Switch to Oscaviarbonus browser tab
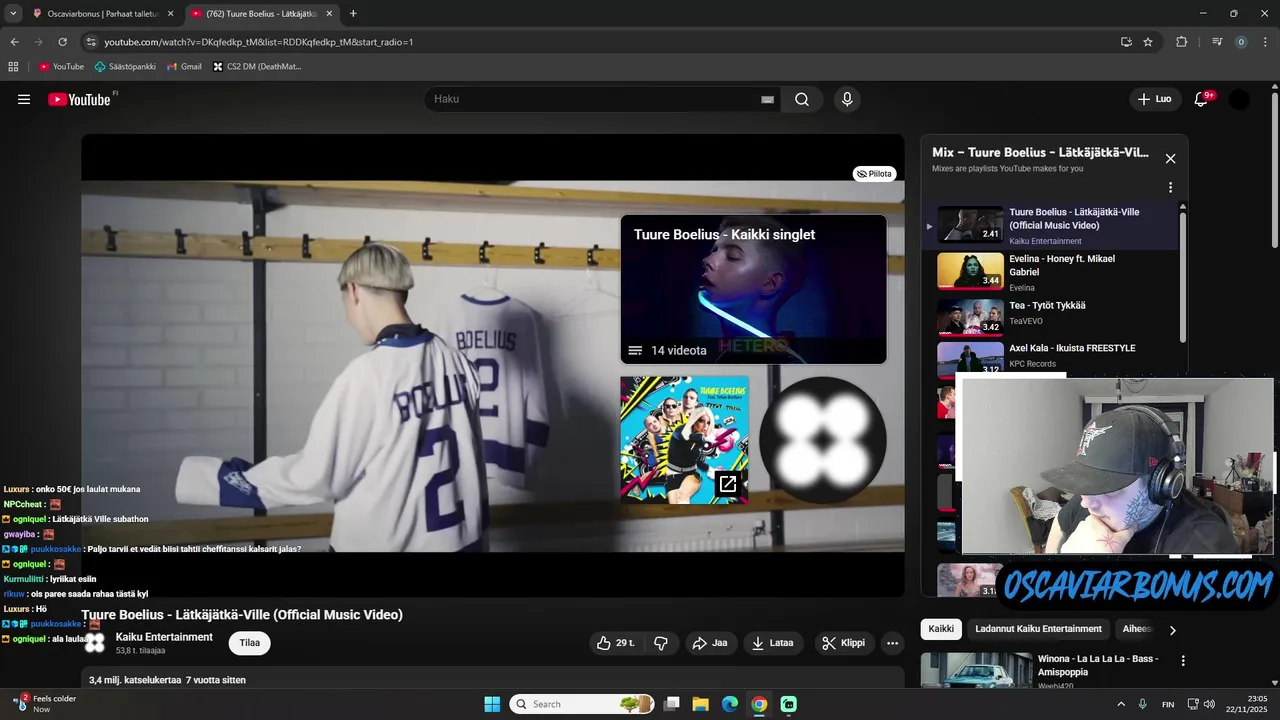The width and height of the screenshot is (1280, 720). pyautogui.click(x=104, y=14)
